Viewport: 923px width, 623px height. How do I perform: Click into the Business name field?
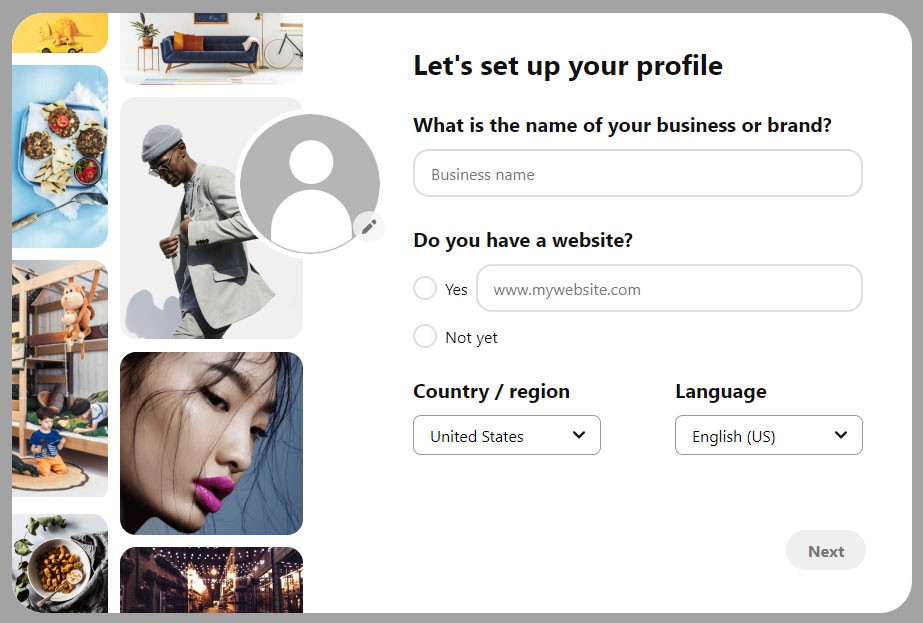(x=638, y=173)
